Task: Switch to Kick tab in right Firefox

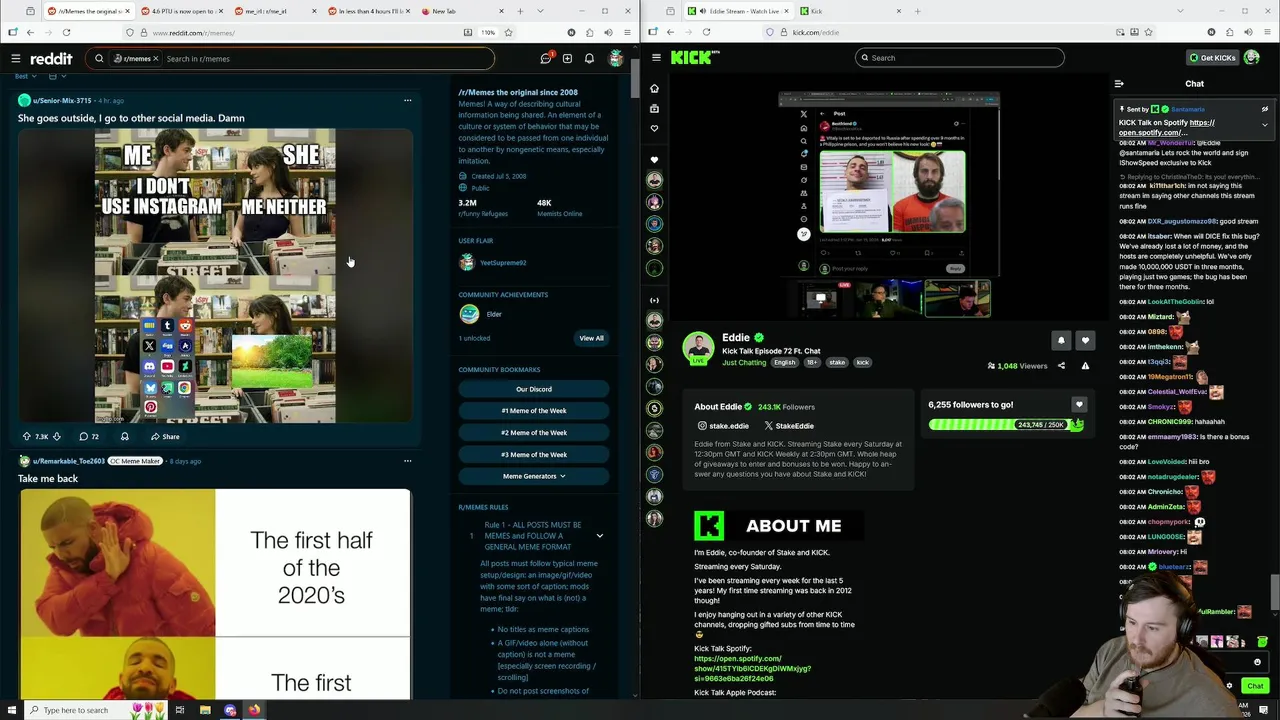Action: coord(850,11)
